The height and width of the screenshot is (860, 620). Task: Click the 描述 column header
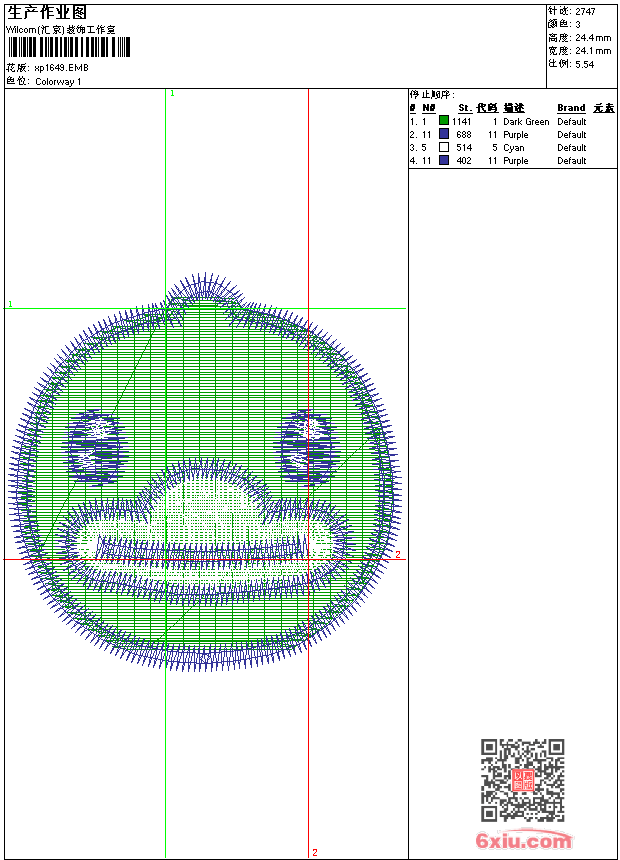[514, 108]
